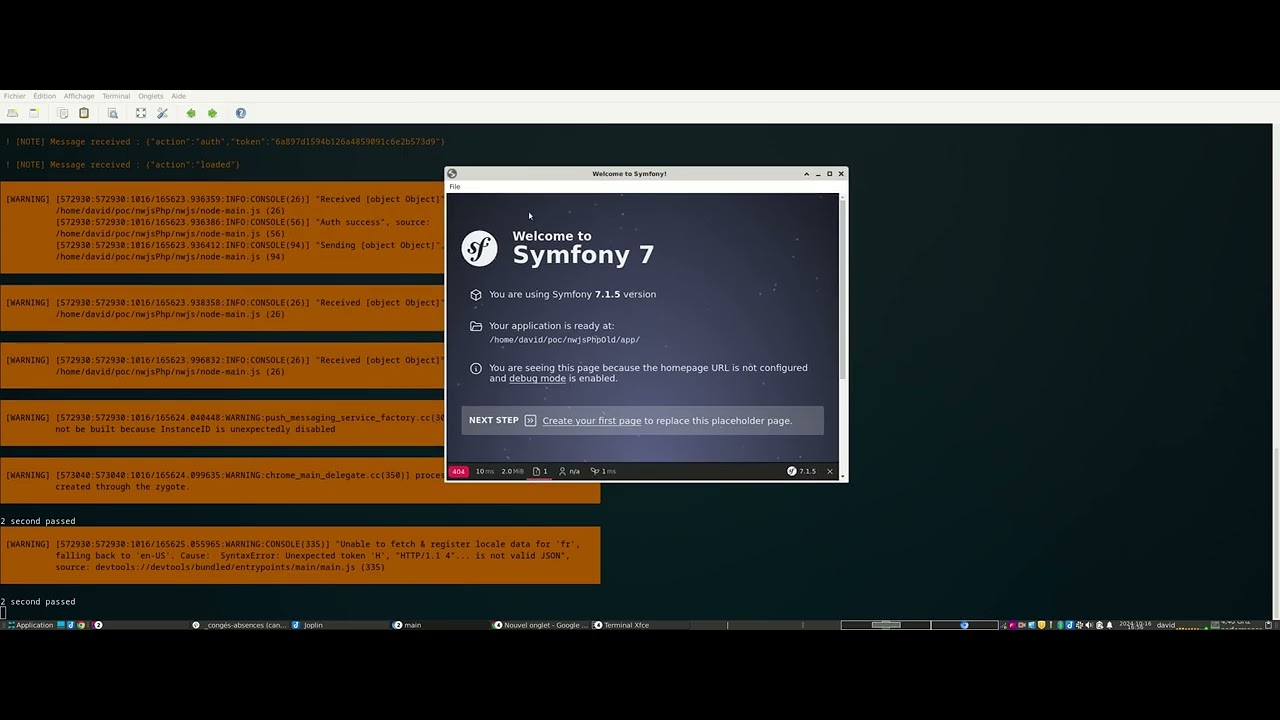Close the Symfony debug toolbar
This screenshot has width=1280, height=720.
click(830, 471)
